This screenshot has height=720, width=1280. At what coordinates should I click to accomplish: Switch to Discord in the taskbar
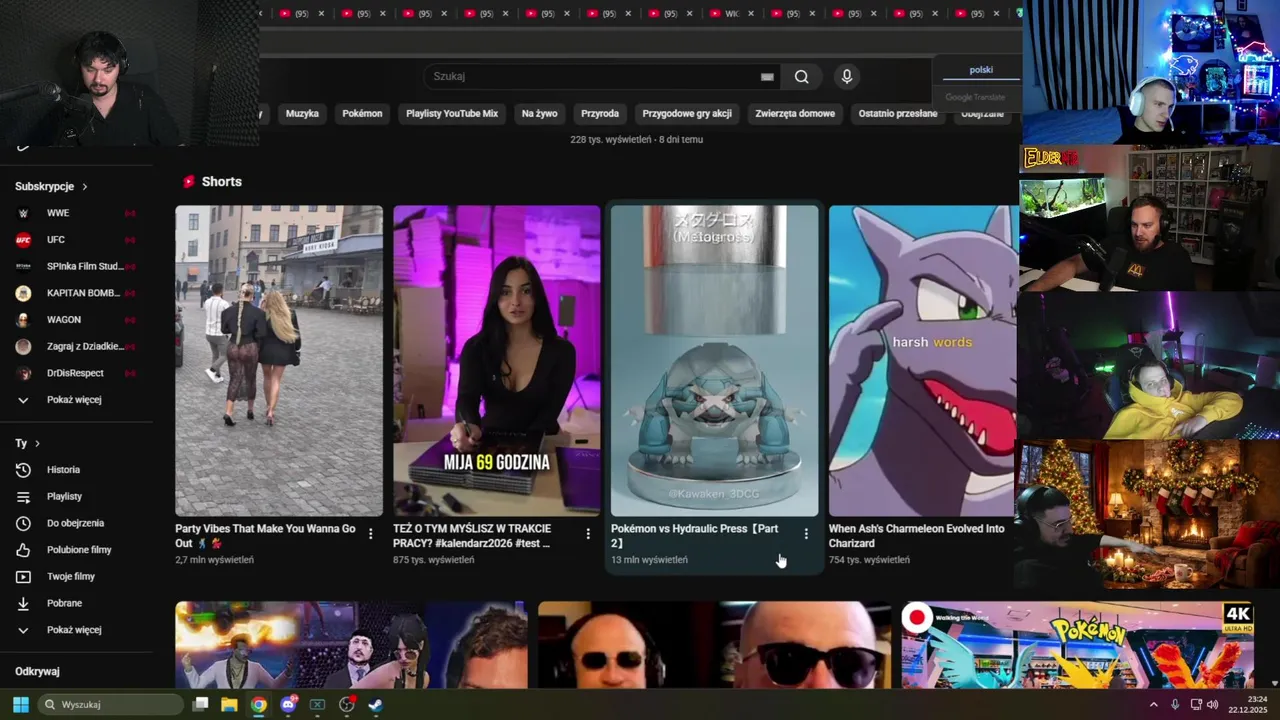click(289, 705)
